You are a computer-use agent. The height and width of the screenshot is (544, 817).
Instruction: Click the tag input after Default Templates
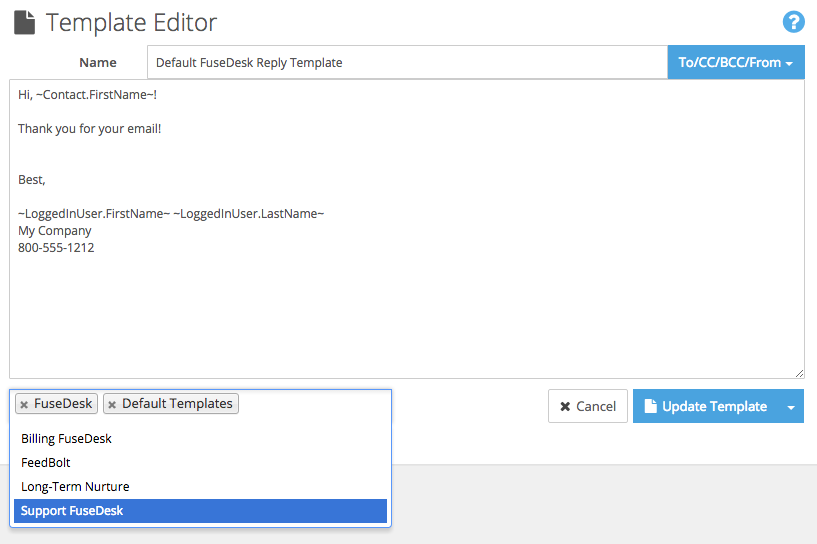[x=310, y=405]
